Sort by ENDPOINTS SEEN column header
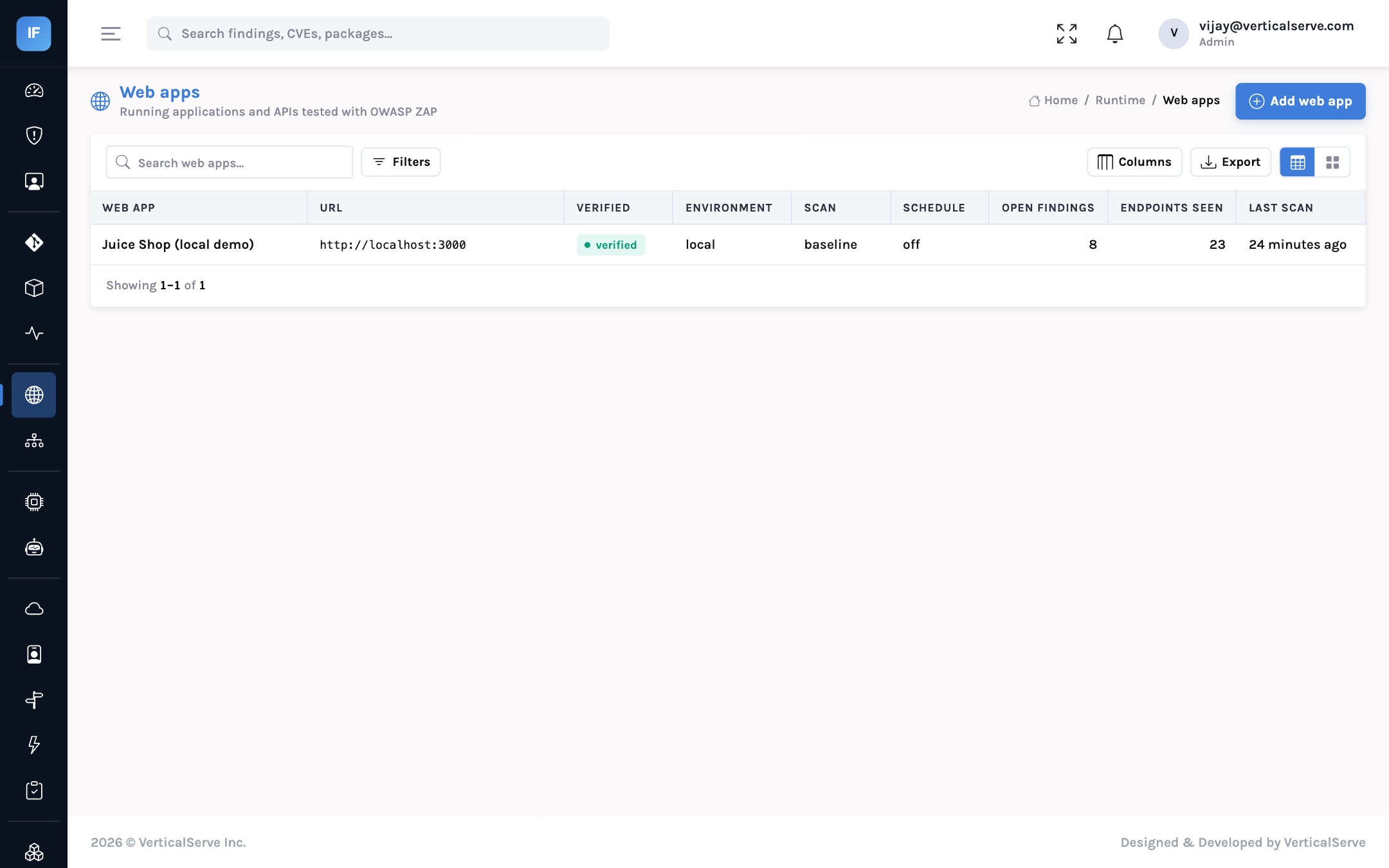The width and height of the screenshot is (1389, 868). point(1172,208)
